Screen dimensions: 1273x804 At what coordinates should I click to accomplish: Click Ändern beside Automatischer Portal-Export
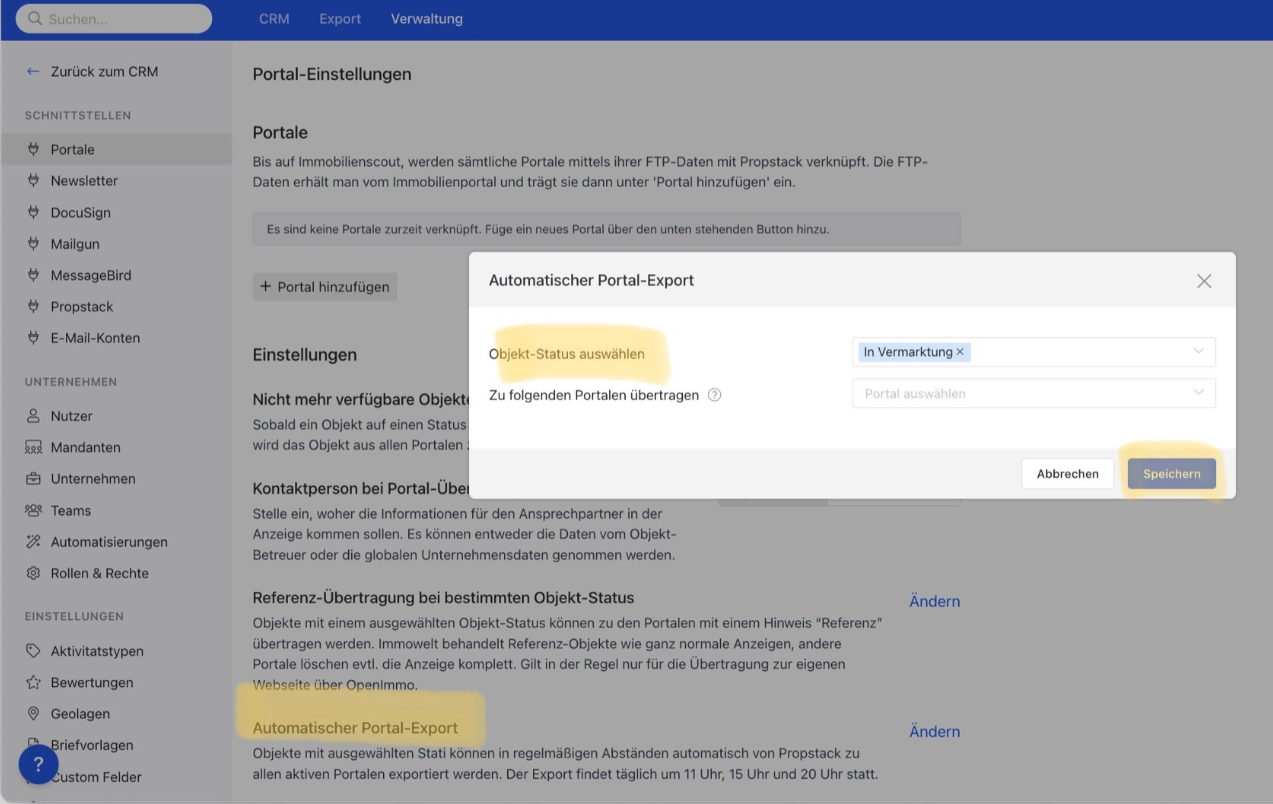(934, 732)
